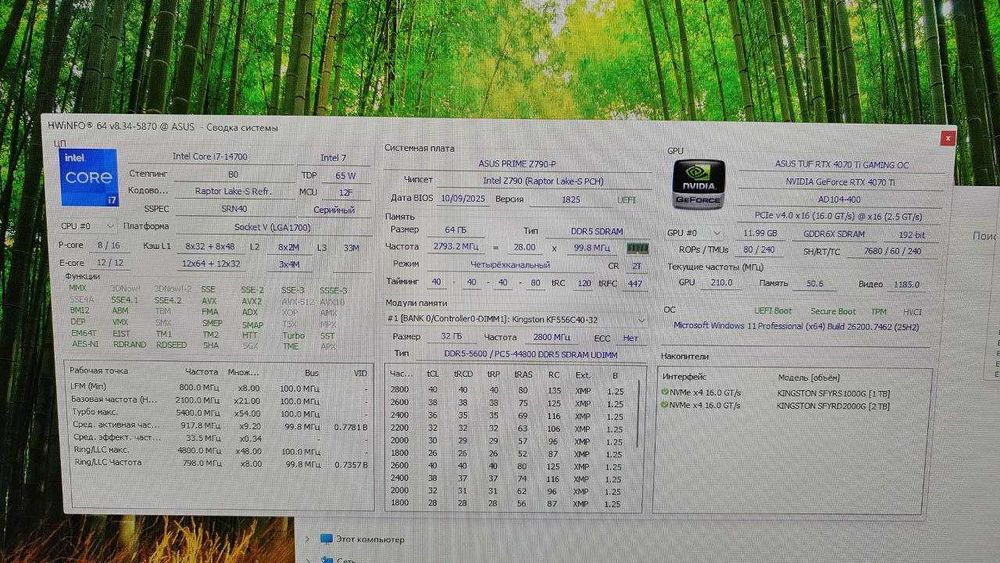1000x563 pixels.
Task: Open the GPU #0 selector dropdown
Action: click(695, 233)
